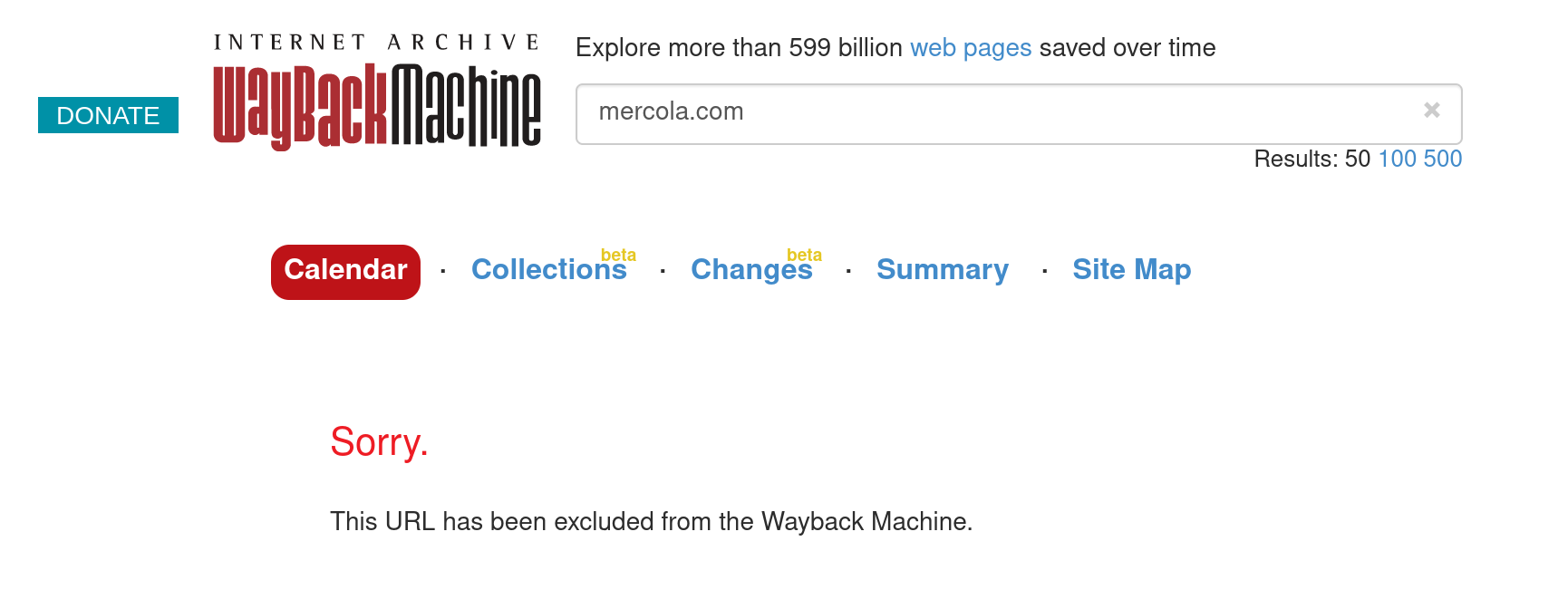Focus the mercola.com search field
Viewport: 1568px width, 609px height.
point(997,112)
